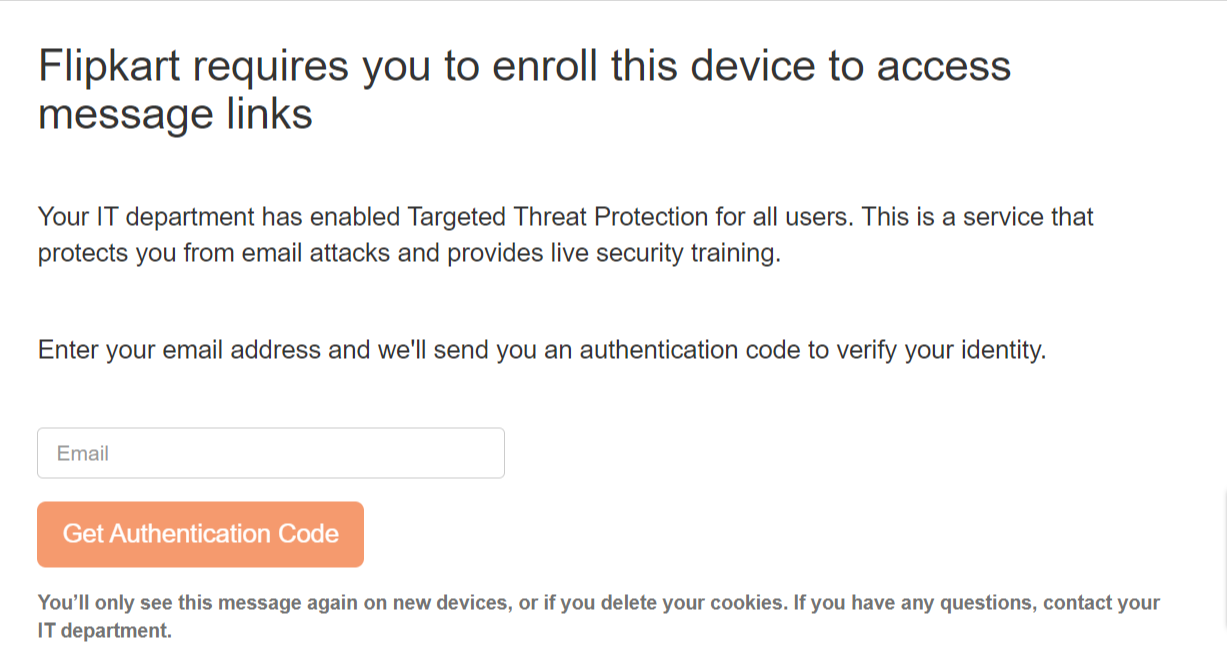Click "message links" on the heading's second line
This screenshot has height=664, width=1227.
175,115
